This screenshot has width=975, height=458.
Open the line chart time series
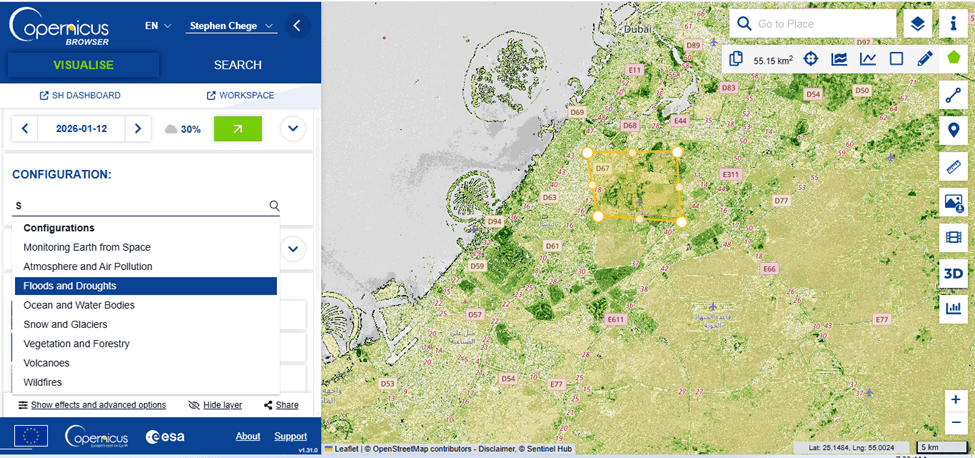(x=868, y=59)
